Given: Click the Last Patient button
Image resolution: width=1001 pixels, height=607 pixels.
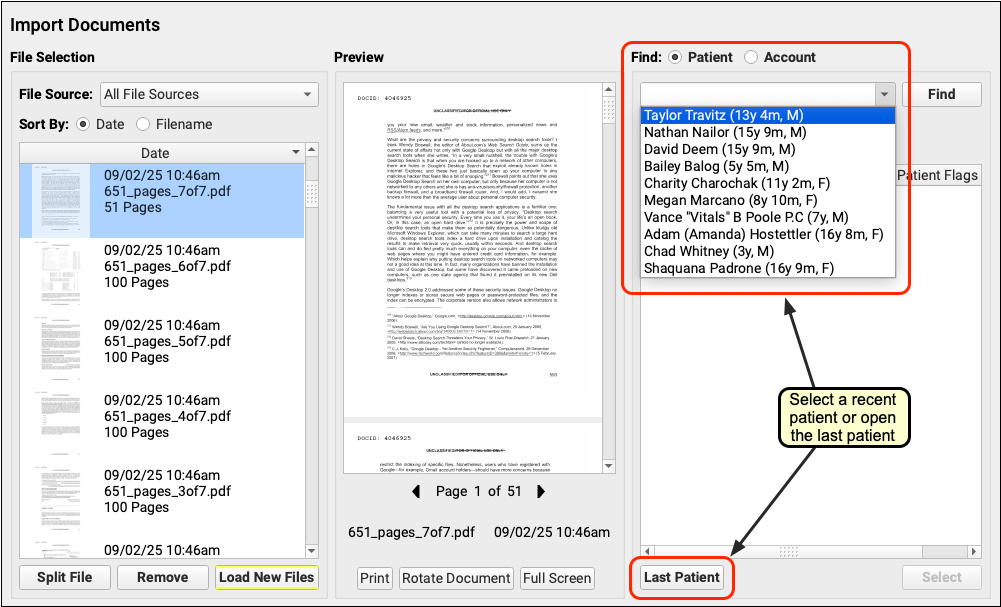Looking at the screenshot, I should pyautogui.click(x=682, y=578).
